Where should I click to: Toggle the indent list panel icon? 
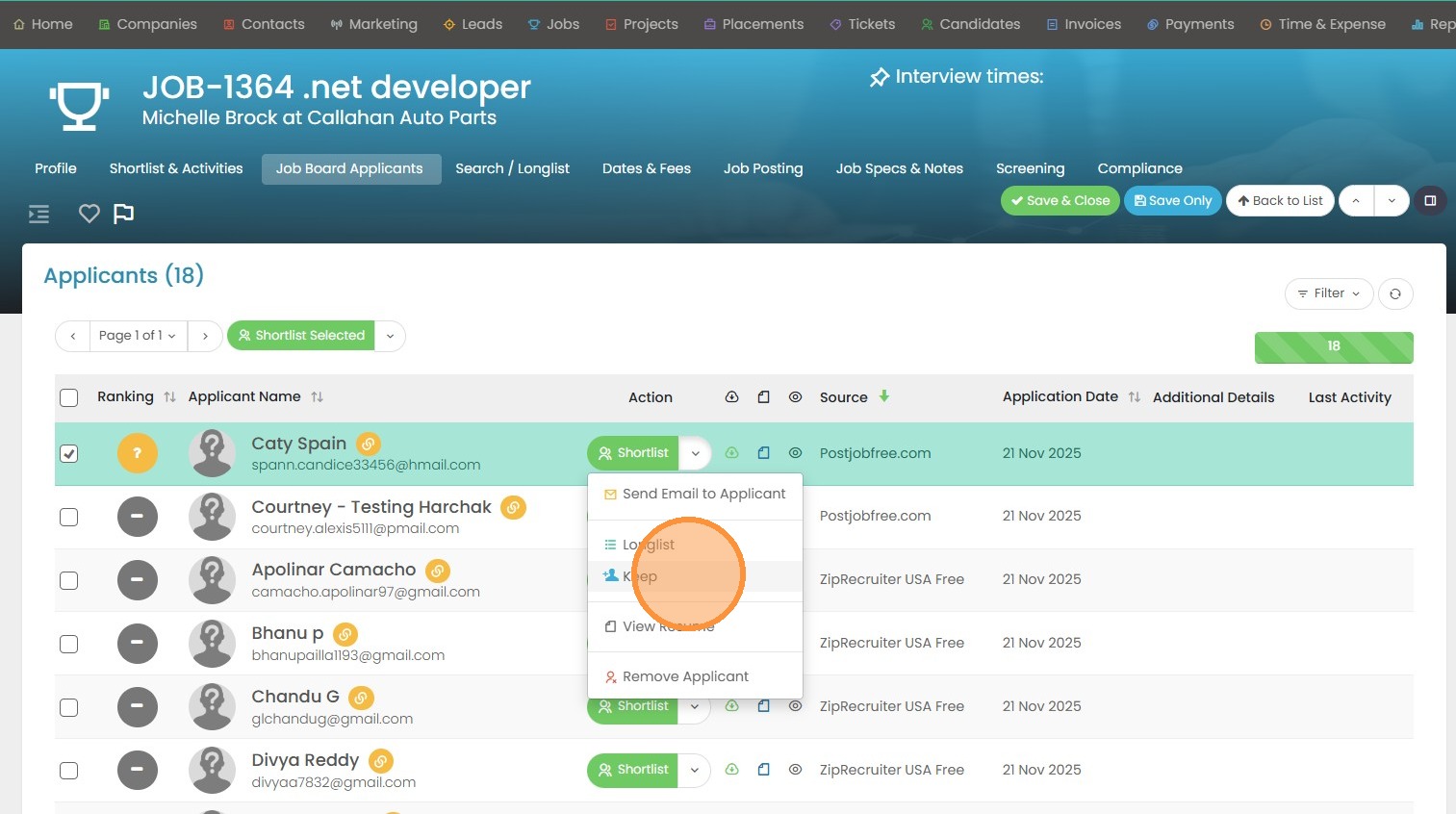[x=38, y=214]
